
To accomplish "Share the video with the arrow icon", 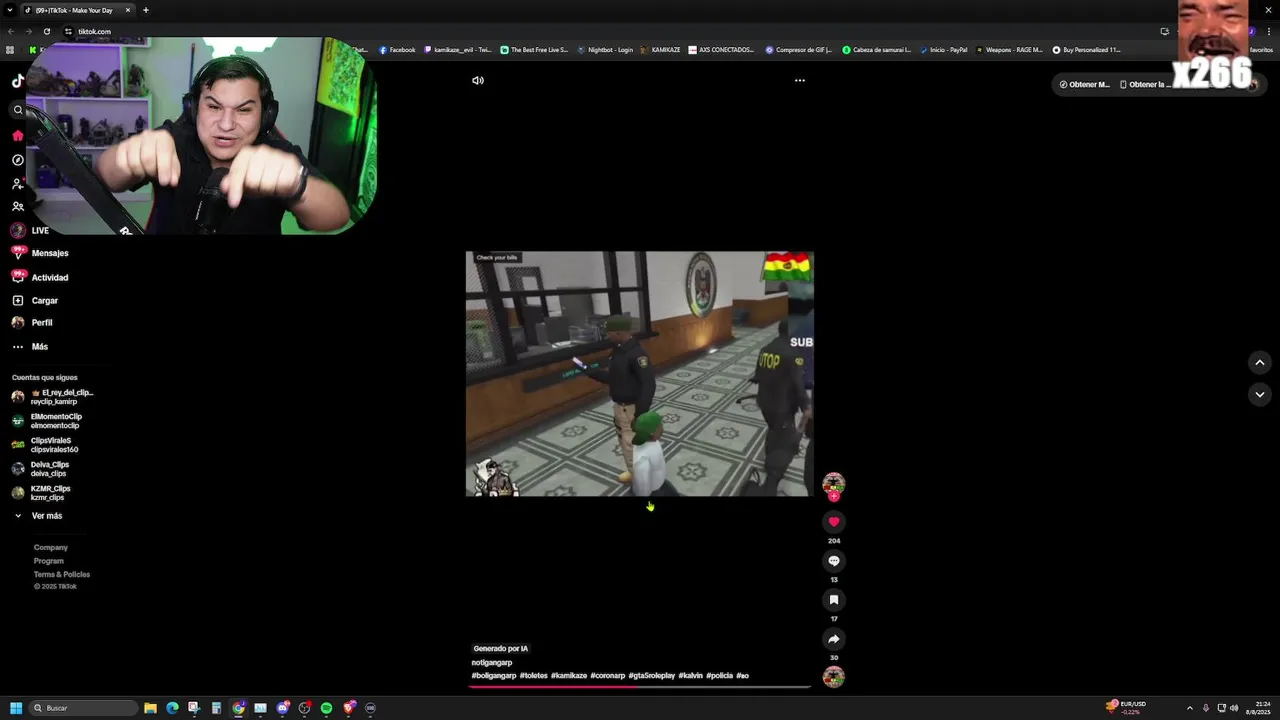I will 834,639.
